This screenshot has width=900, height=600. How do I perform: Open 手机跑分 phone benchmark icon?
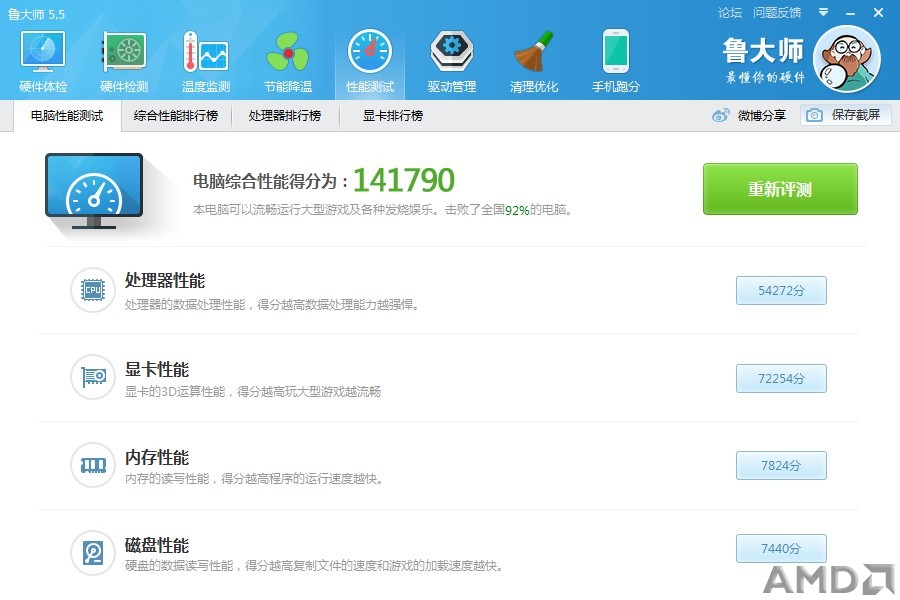tap(616, 52)
